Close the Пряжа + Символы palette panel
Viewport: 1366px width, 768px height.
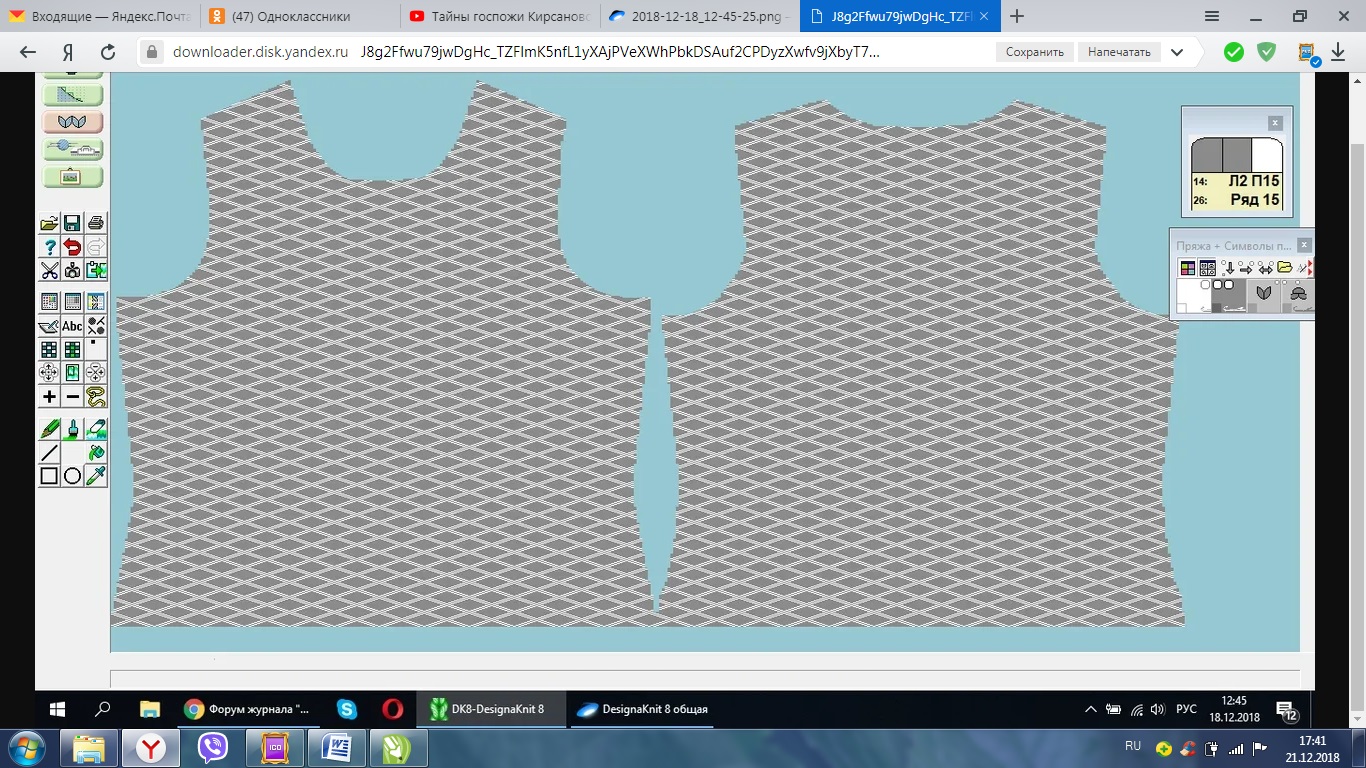pos(1304,245)
